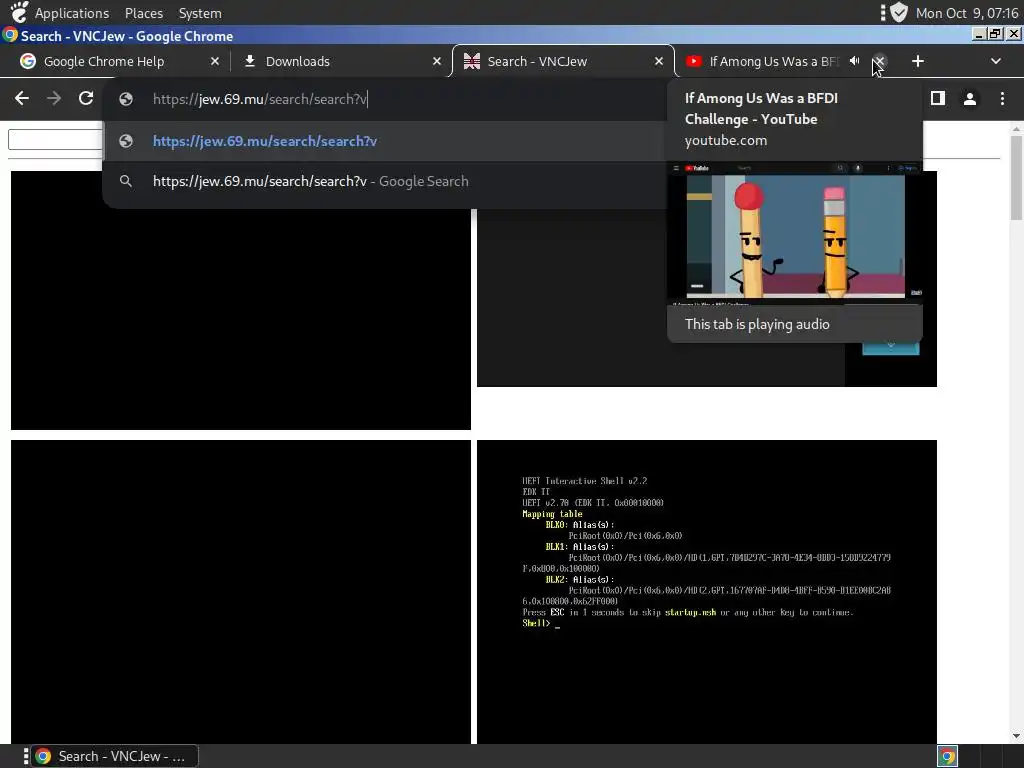Click the magnifier icon in search suggestion
Screen dimensions: 1024x768
click(x=126, y=182)
